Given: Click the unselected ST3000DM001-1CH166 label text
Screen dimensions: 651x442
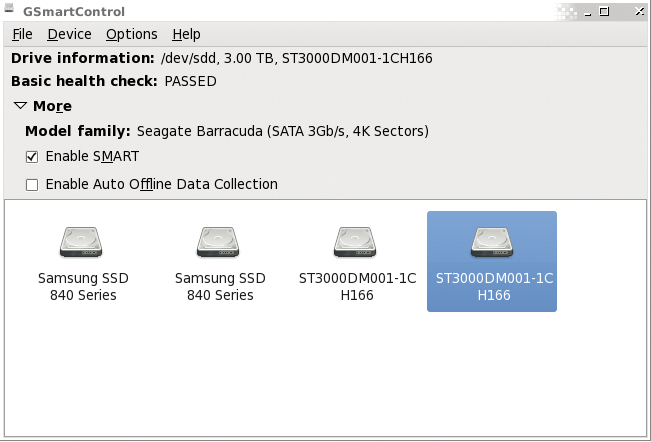Looking at the screenshot, I should tap(357, 286).
